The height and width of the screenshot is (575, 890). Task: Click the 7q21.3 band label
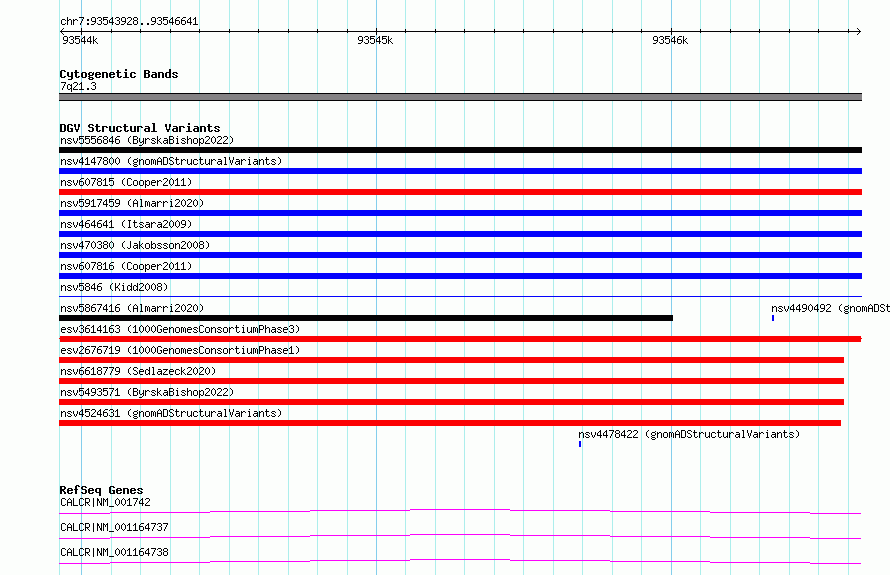click(x=78, y=86)
